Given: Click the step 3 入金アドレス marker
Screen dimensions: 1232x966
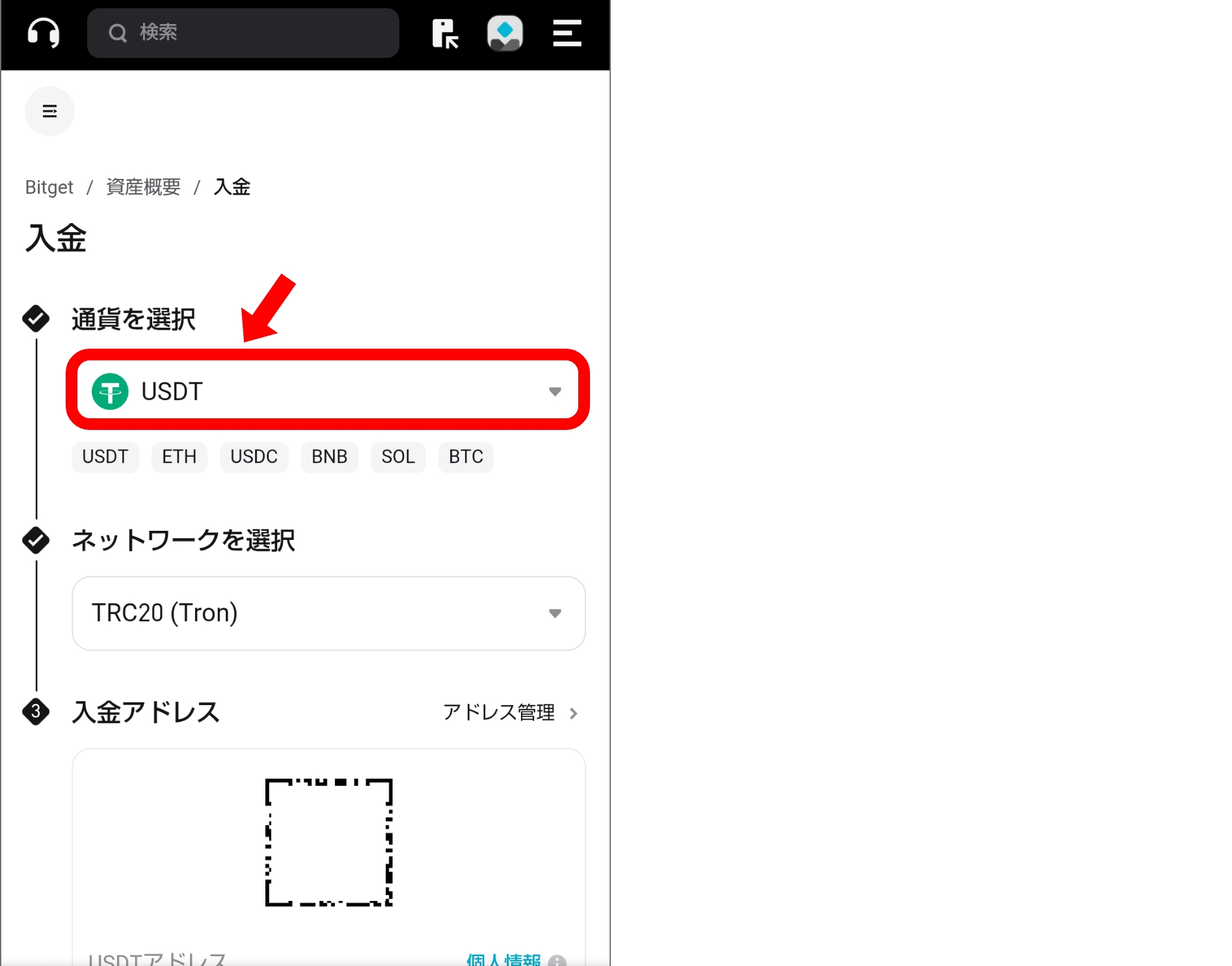Looking at the screenshot, I should [x=36, y=712].
